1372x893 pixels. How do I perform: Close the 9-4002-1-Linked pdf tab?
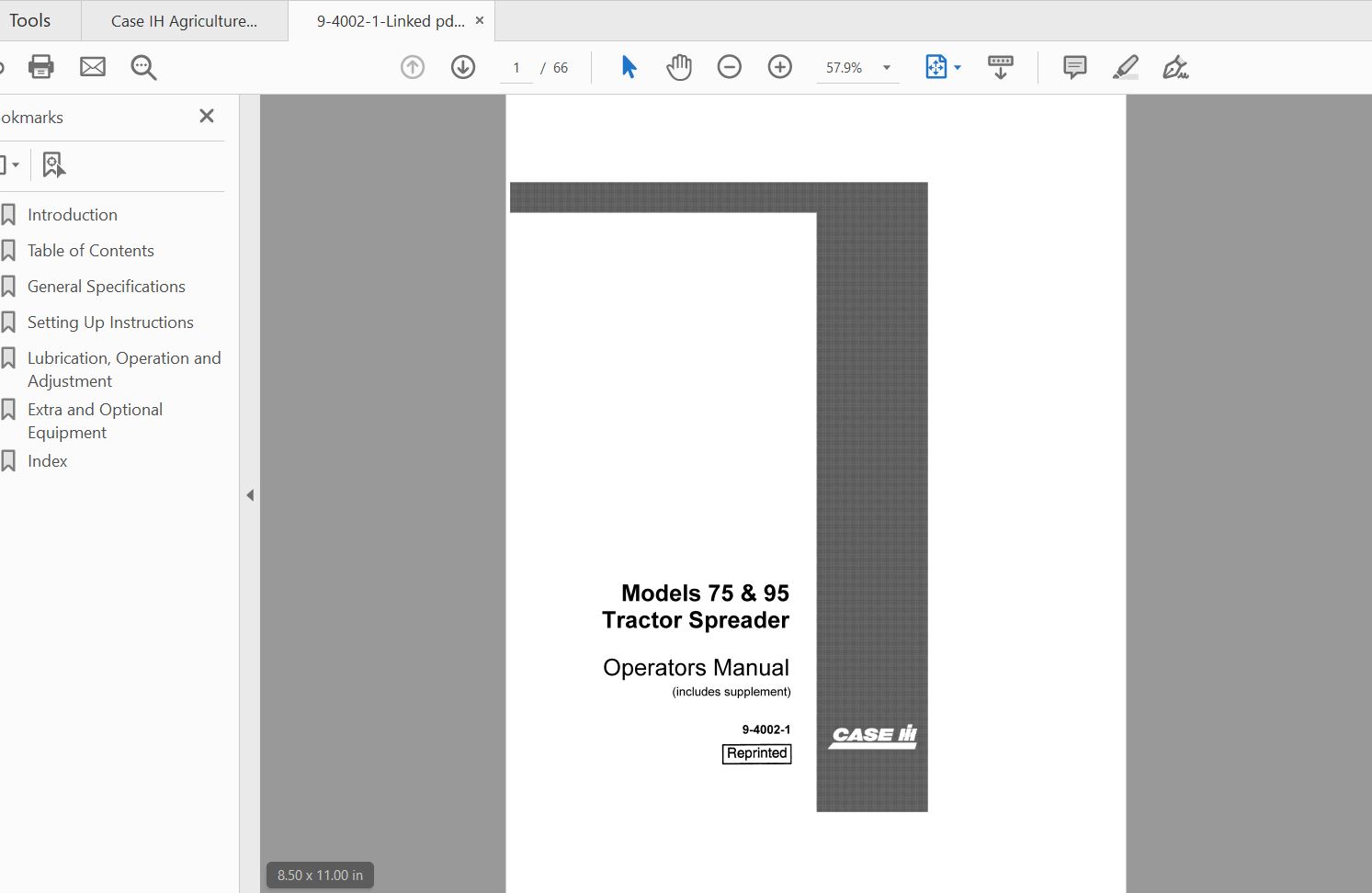coord(480,20)
